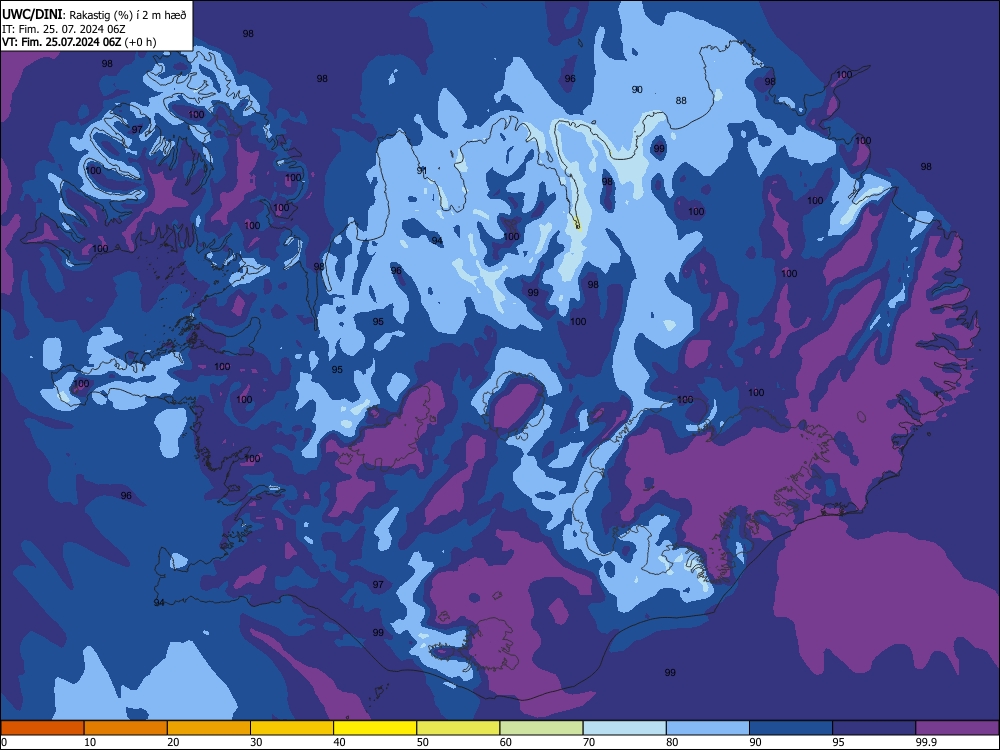Select the 80–90 light blue legend swatch
This screenshot has width=1000, height=750.
pyautogui.click(x=708, y=728)
